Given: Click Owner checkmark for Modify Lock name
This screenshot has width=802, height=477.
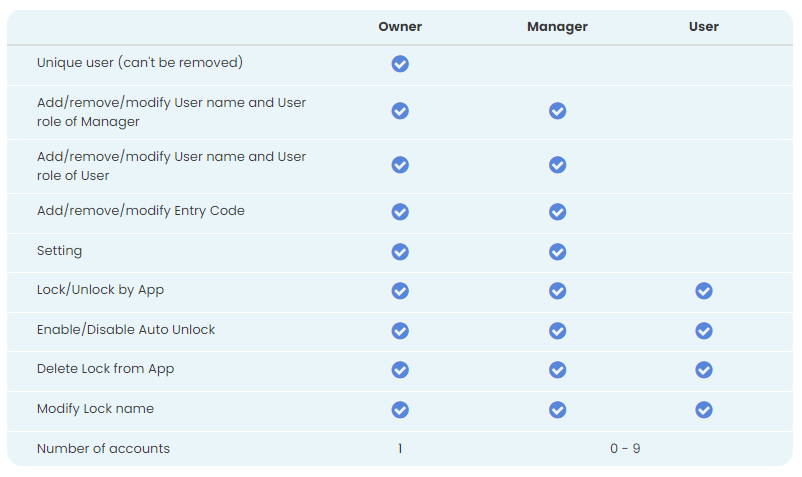Looking at the screenshot, I should (400, 410).
